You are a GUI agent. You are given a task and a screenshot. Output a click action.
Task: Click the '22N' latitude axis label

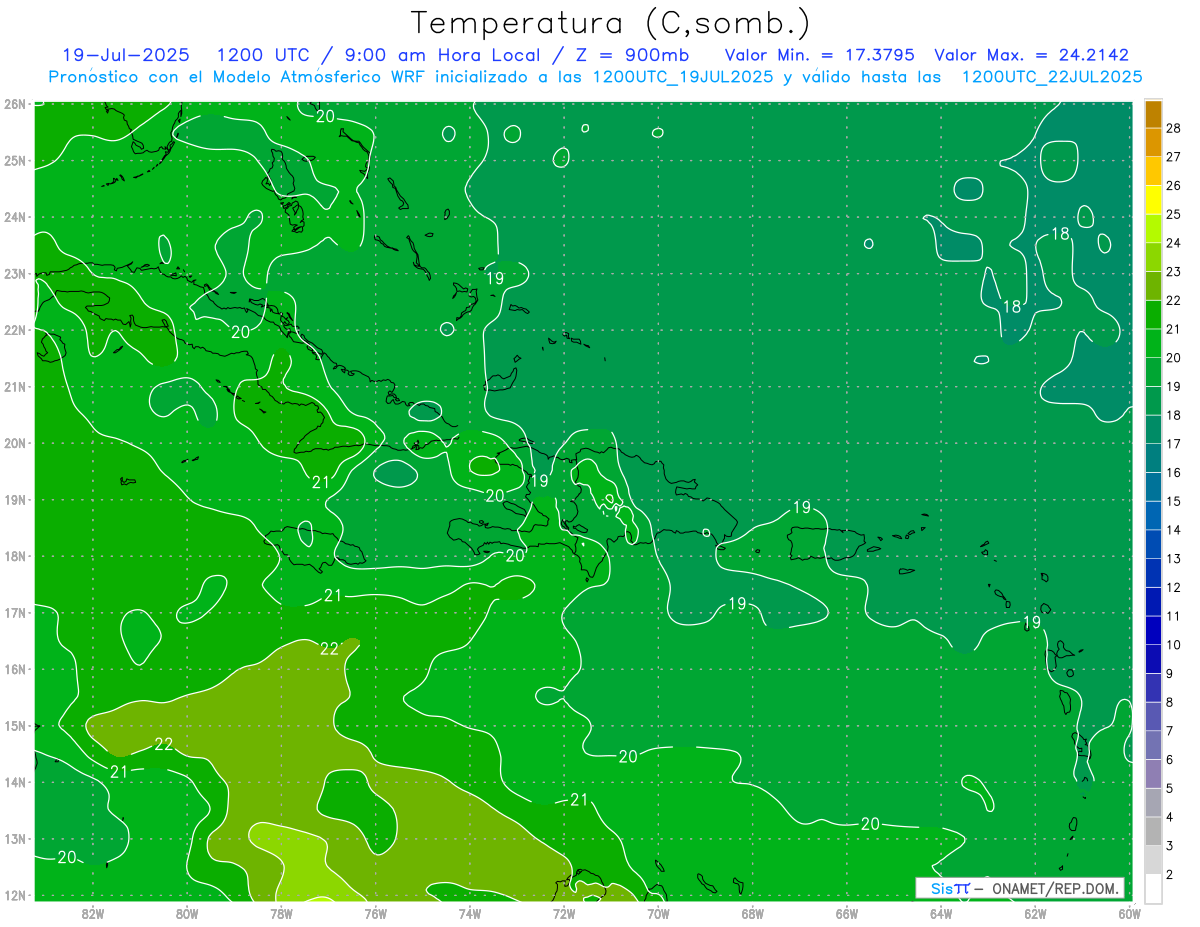[14, 330]
